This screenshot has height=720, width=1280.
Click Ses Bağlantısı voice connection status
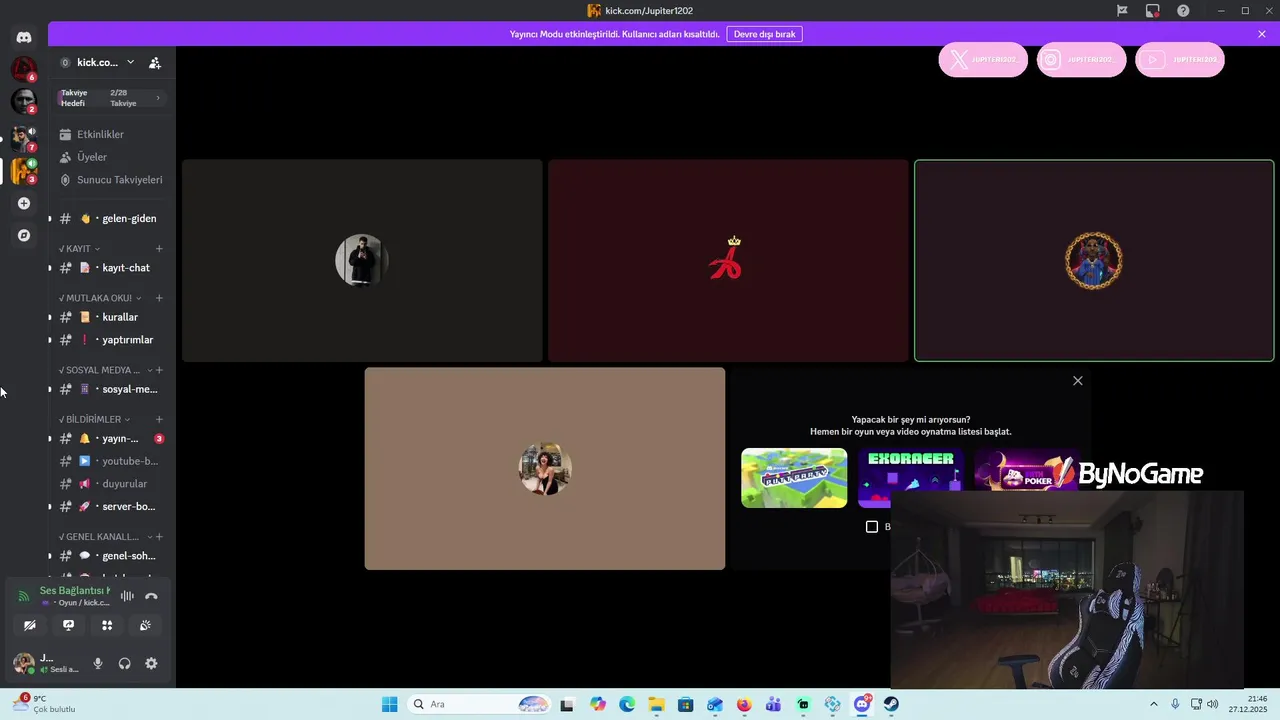coord(74,591)
